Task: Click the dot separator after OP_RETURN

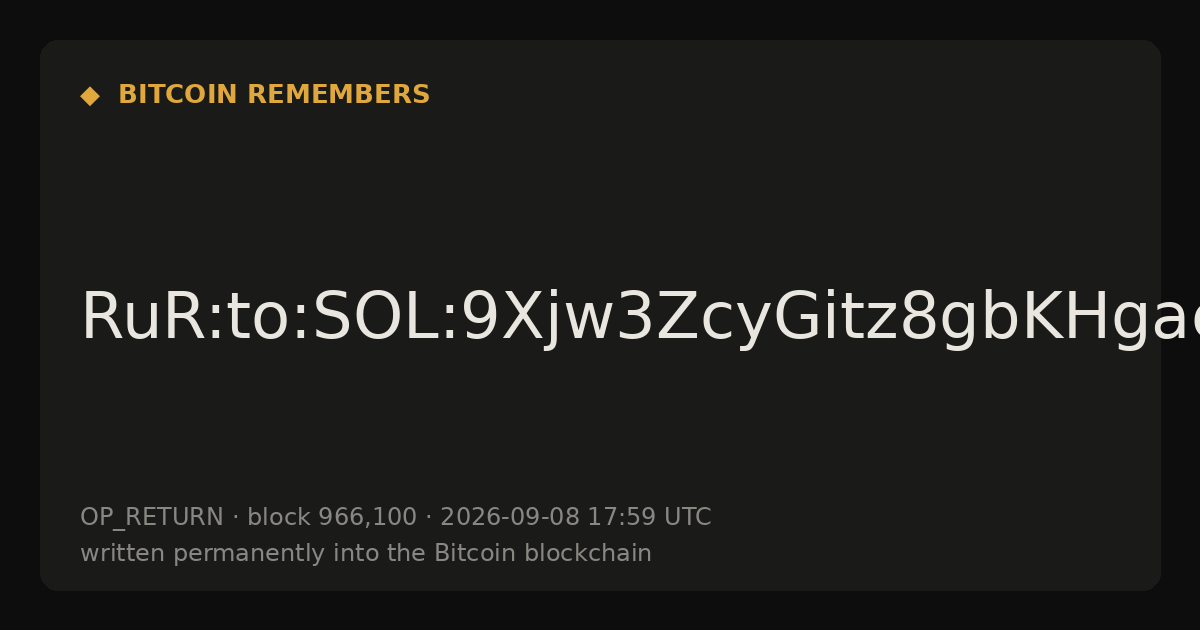Action: (235, 518)
